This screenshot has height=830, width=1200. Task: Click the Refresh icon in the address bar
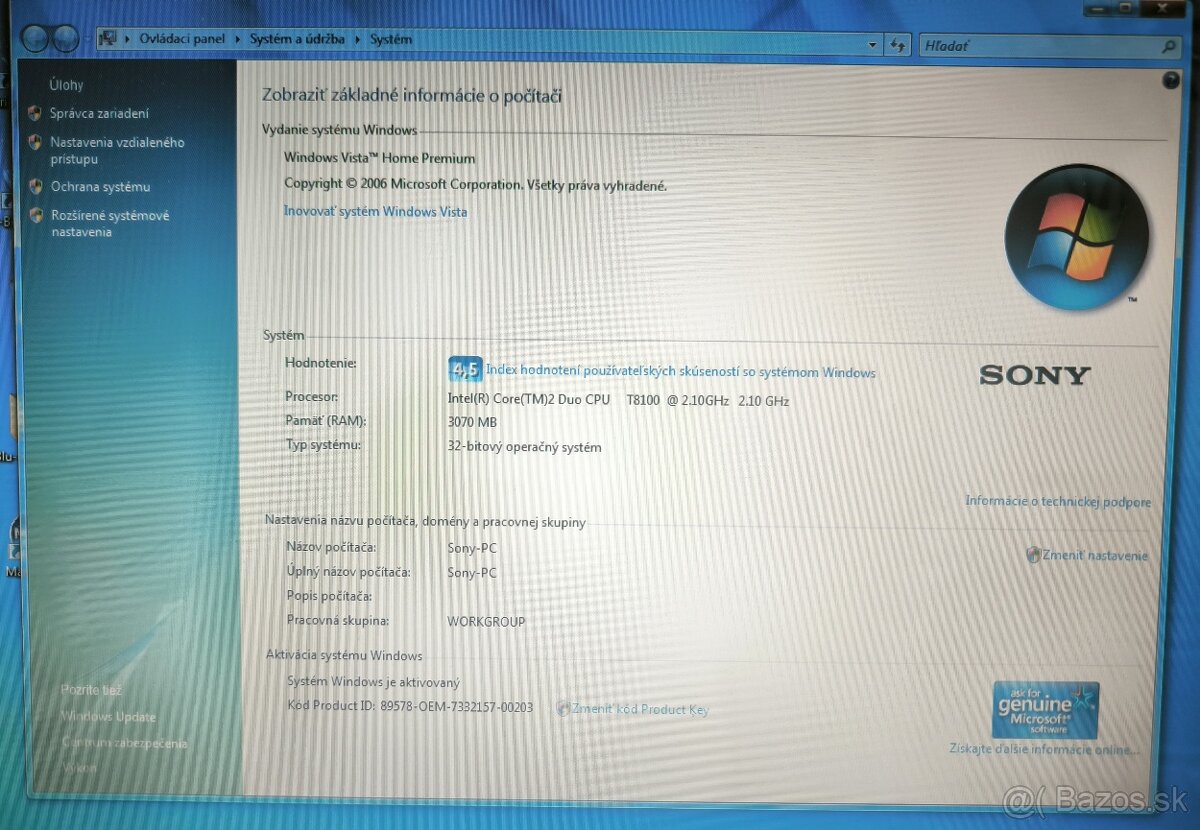[897, 45]
